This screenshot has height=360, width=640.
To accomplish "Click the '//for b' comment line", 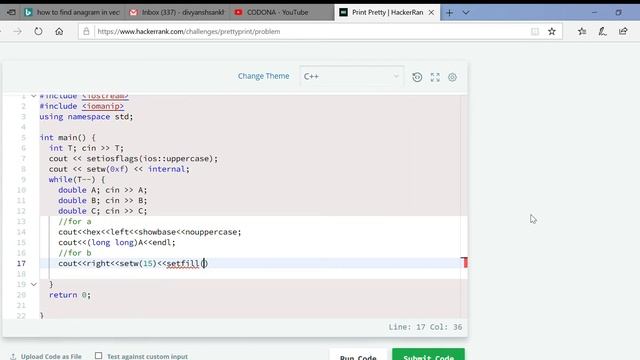I will tap(75, 253).
